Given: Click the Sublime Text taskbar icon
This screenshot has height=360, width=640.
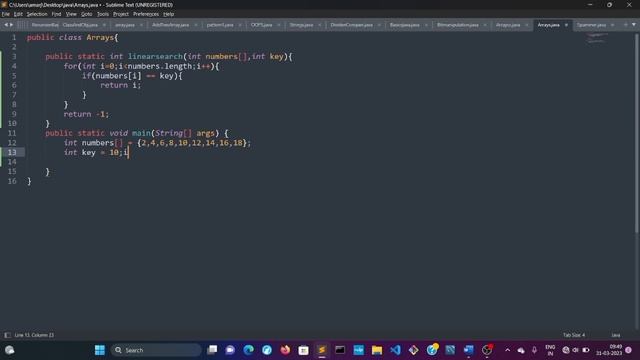Looking at the screenshot, I should pyautogui.click(x=322, y=350).
